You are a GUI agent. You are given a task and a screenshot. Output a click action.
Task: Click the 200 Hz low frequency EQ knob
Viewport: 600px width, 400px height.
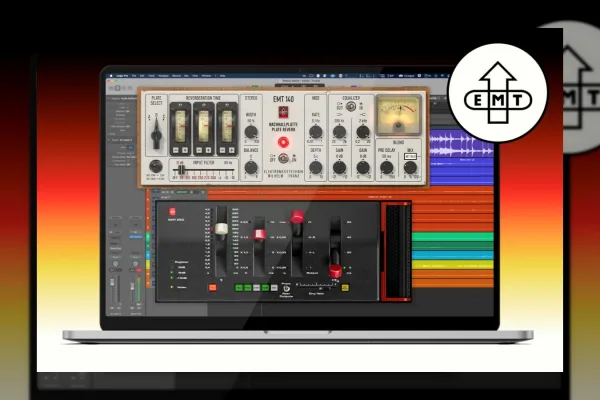click(339, 132)
